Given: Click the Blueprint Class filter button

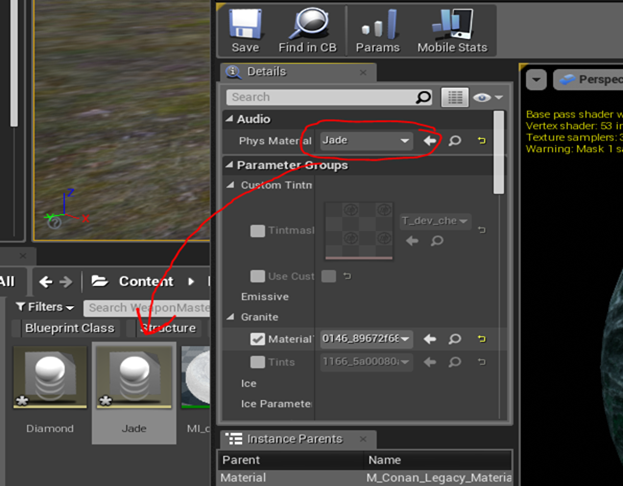Looking at the screenshot, I should pos(69,328).
